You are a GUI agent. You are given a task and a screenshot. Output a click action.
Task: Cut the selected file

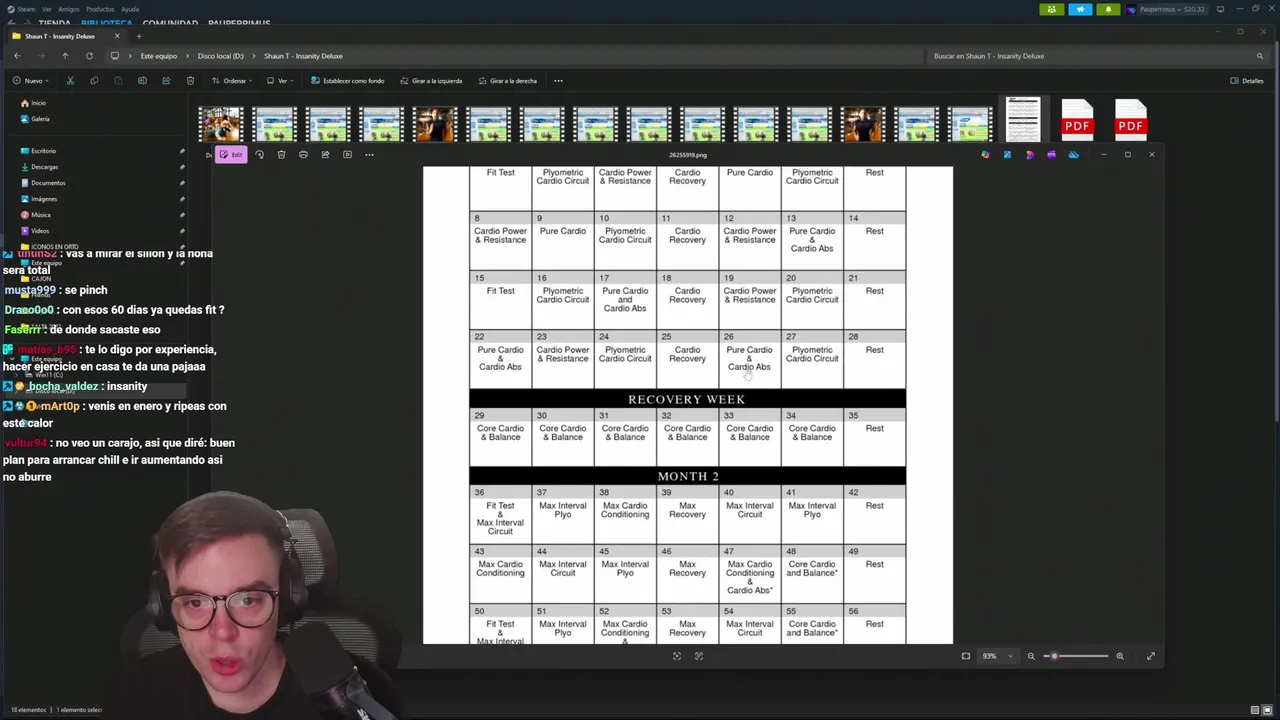click(x=70, y=81)
